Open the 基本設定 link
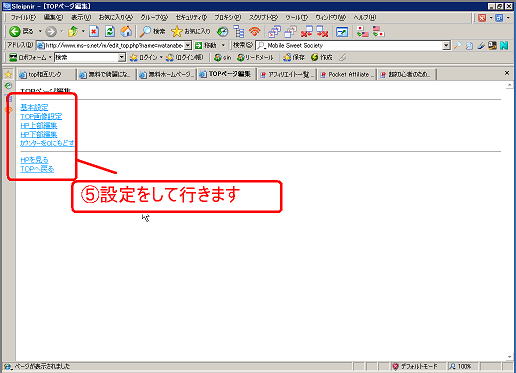Image resolution: width=516 pixels, height=373 pixels. tap(34, 107)
